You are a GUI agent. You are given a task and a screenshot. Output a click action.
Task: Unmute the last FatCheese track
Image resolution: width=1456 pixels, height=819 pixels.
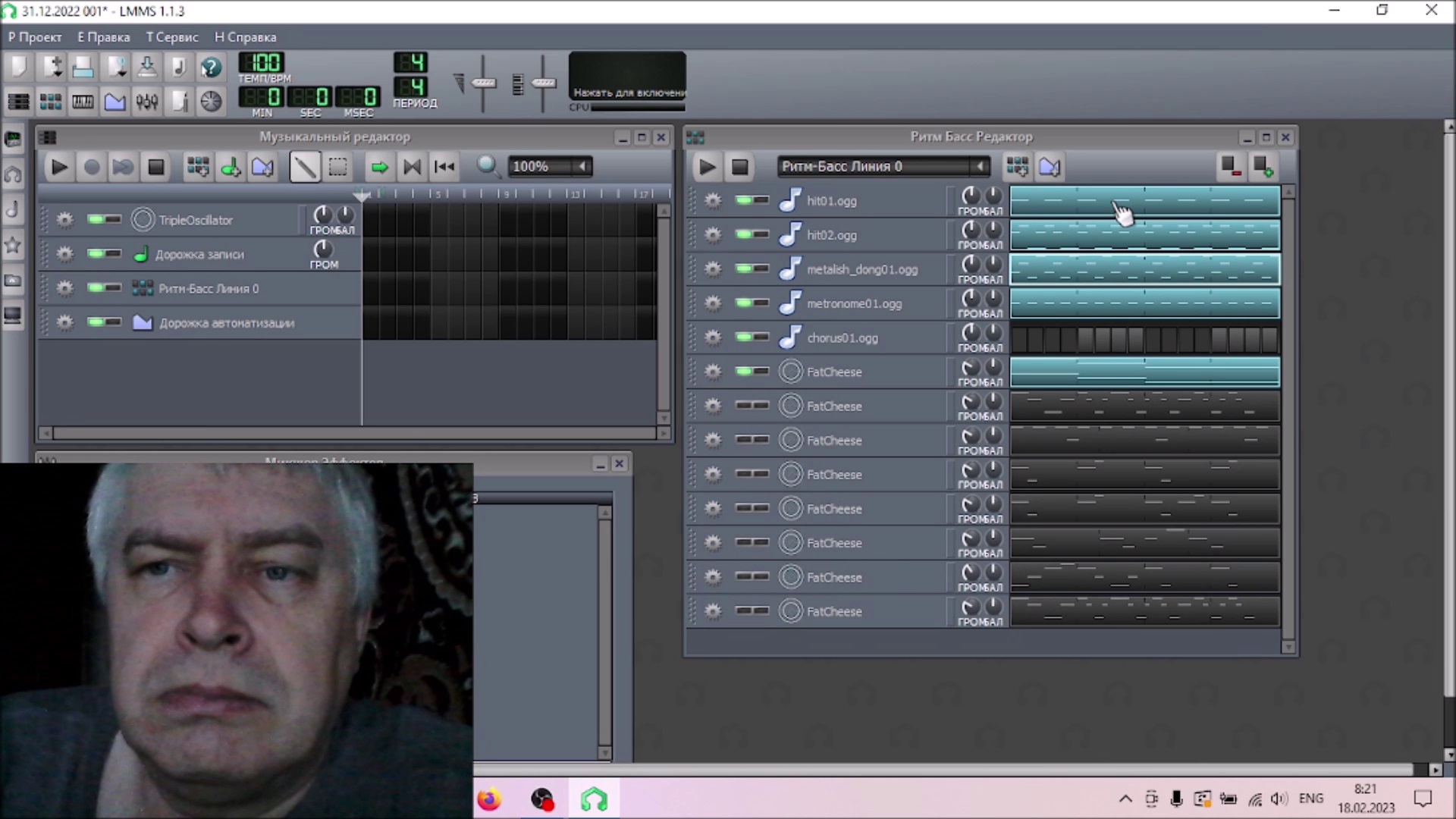745,610
